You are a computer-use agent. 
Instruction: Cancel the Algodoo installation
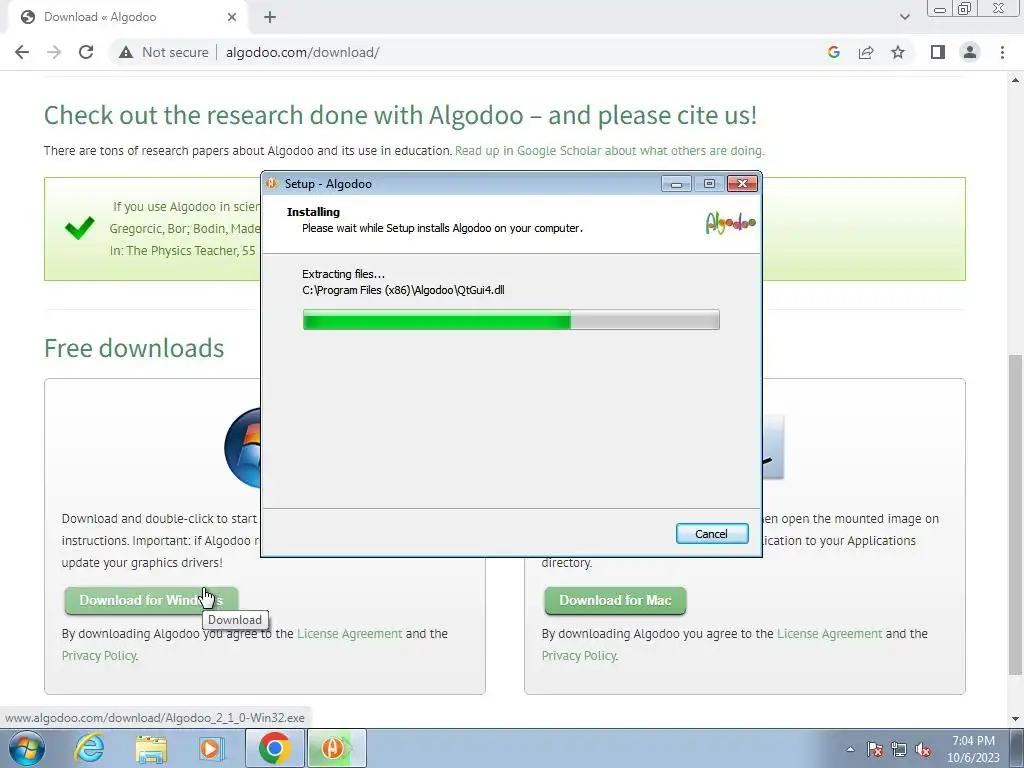tap(712, 534)
